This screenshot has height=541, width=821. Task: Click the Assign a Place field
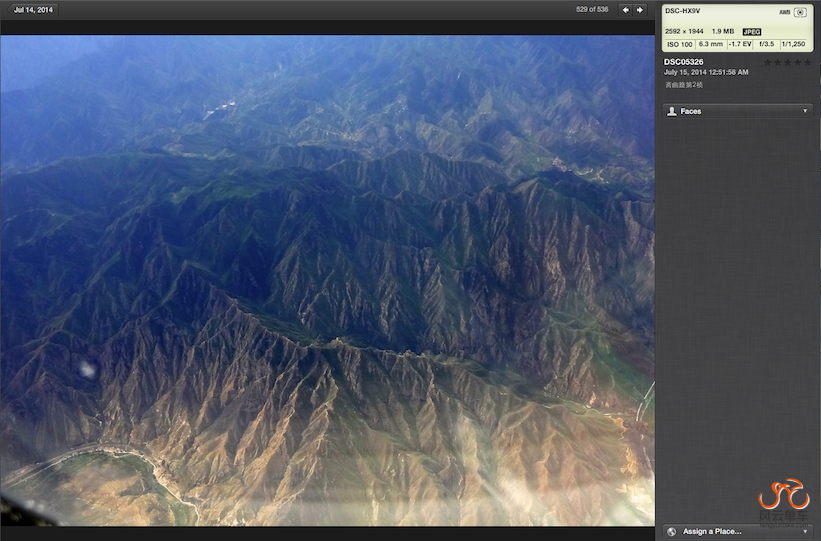[x=738, y=532]
